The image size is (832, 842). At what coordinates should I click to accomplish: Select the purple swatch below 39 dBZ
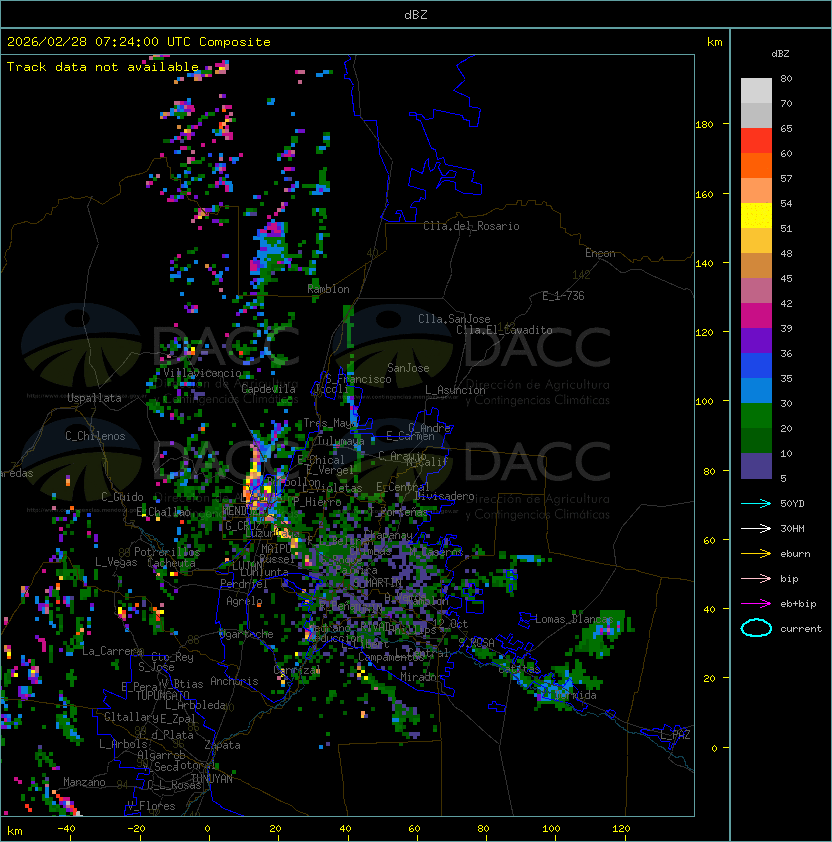click(x=756, y=340)
